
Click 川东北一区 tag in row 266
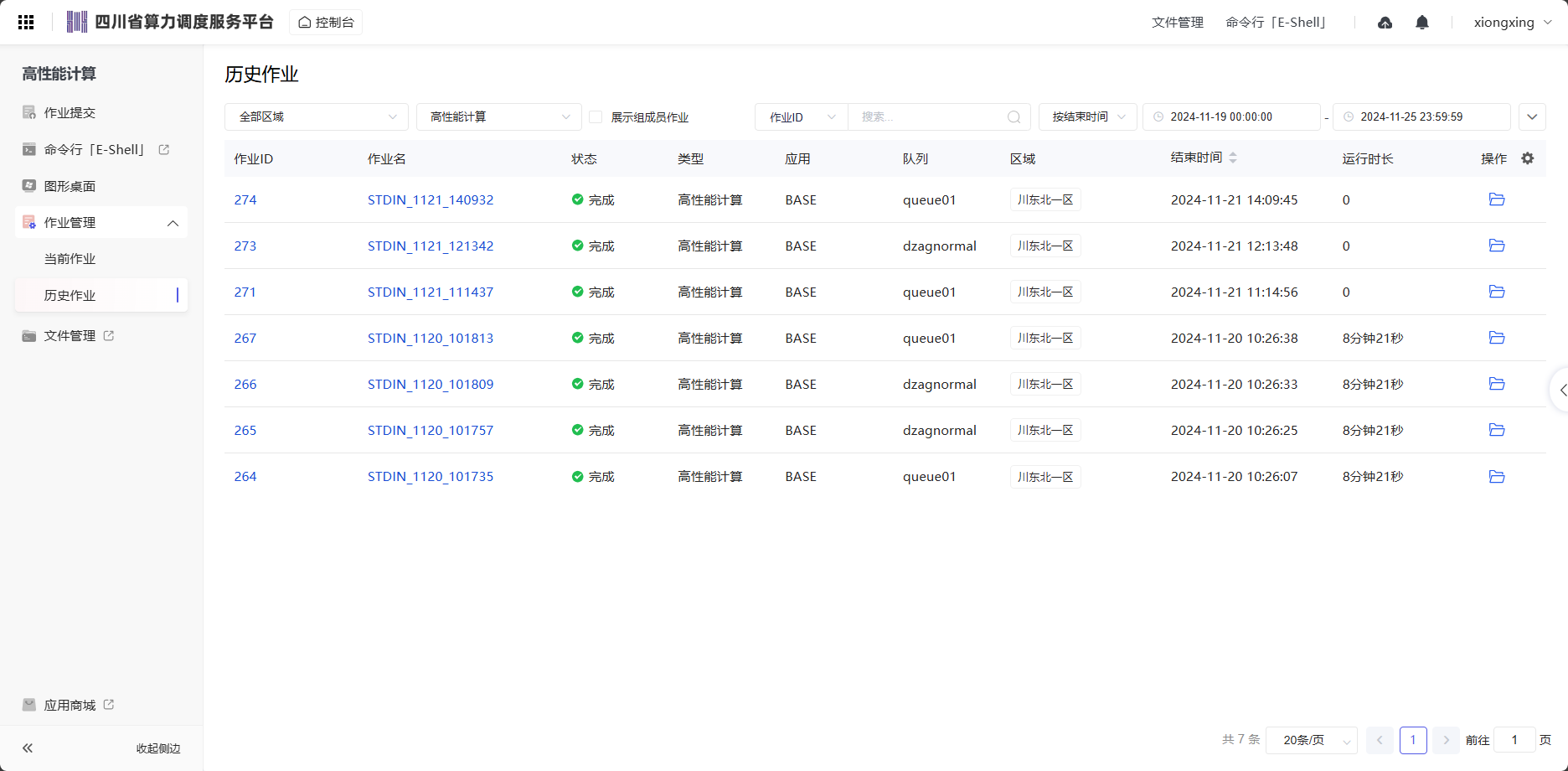(x=1045, y=384)
